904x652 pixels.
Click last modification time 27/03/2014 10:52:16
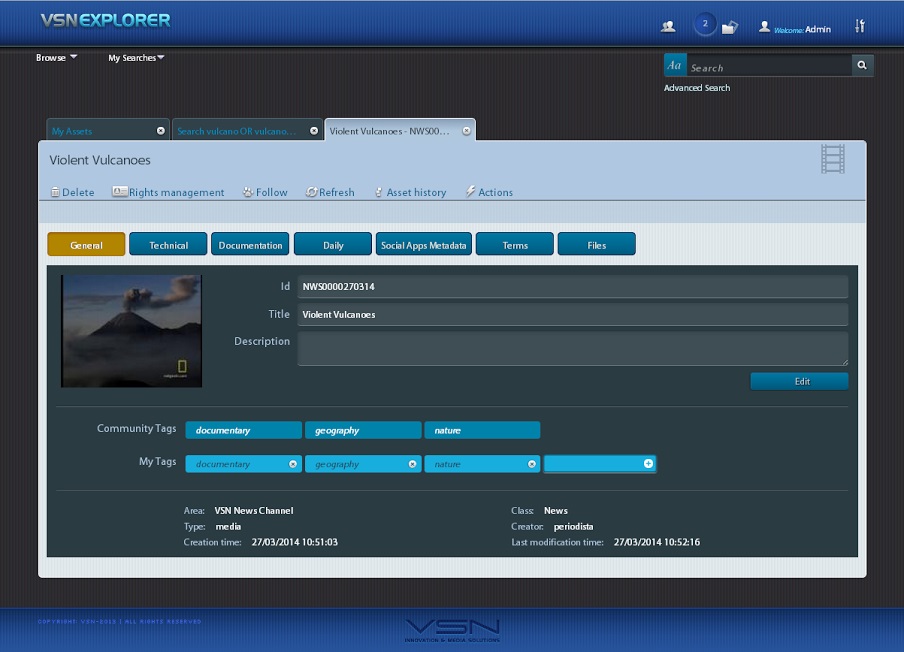coord(657,542)
